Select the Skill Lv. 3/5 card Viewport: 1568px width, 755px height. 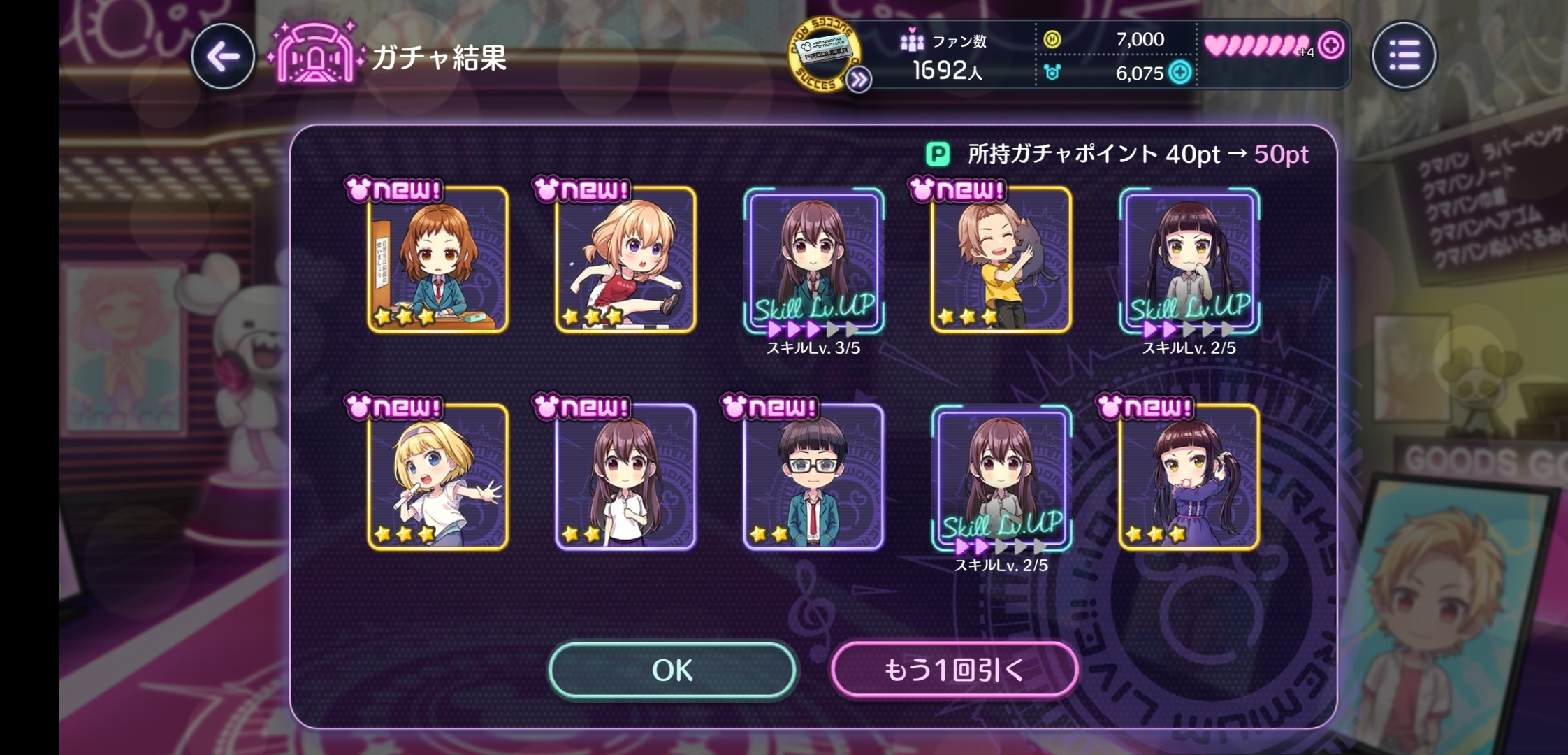[x=813, y=261]
